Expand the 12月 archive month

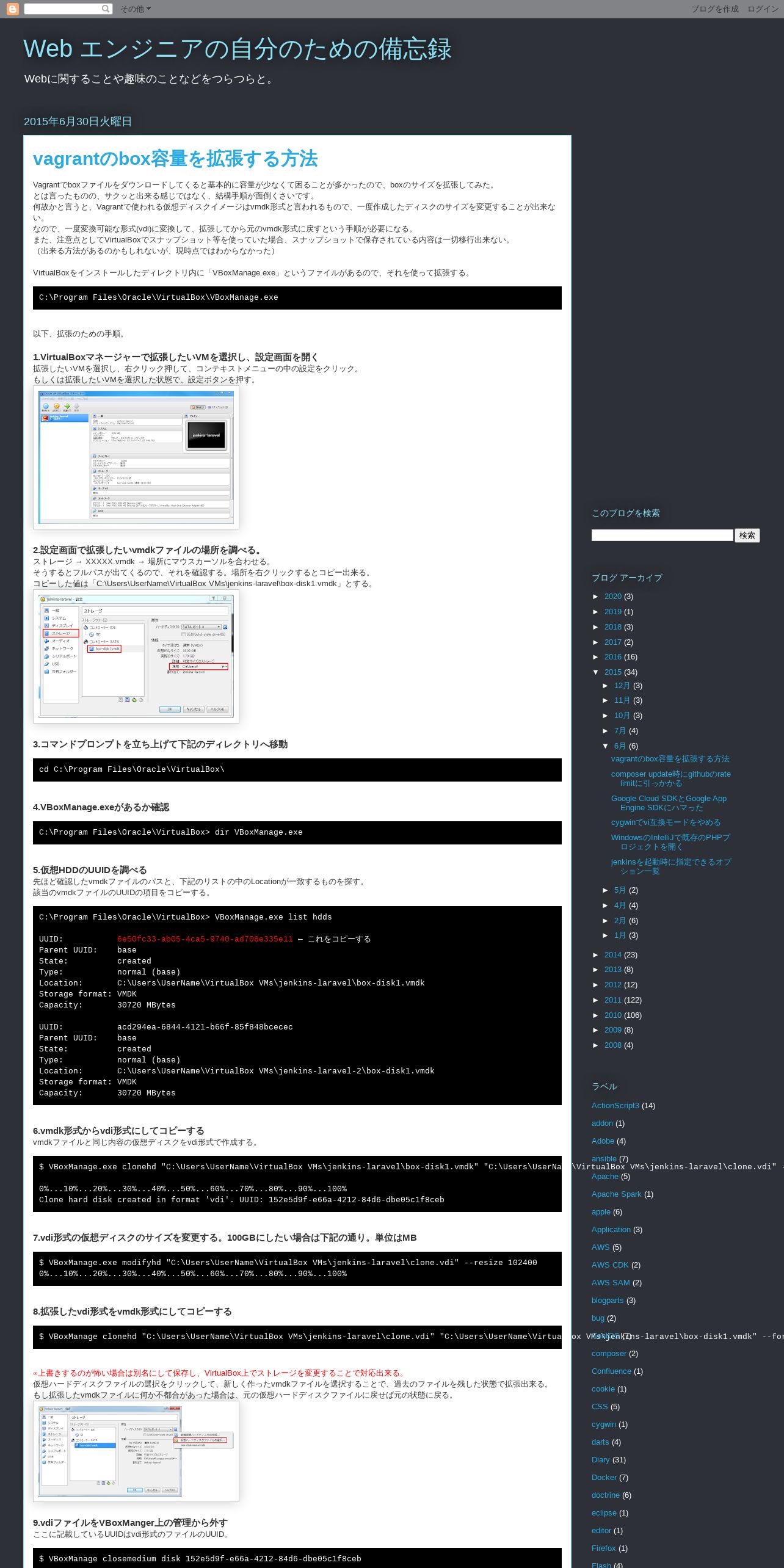606,686
